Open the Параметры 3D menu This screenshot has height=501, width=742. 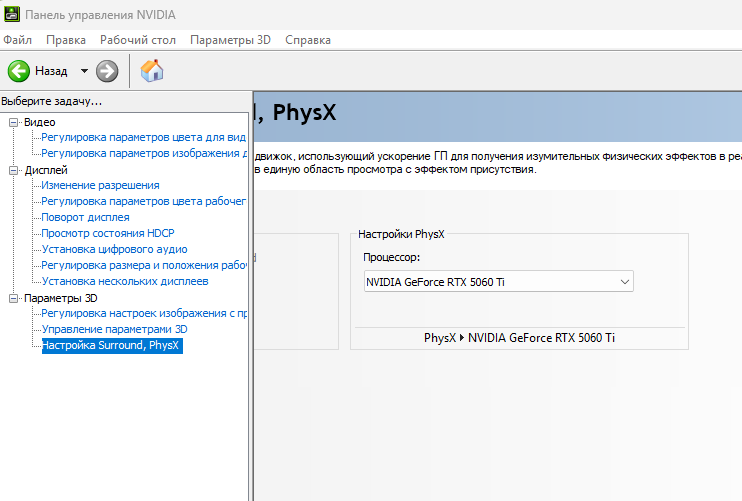click(230, 40)
